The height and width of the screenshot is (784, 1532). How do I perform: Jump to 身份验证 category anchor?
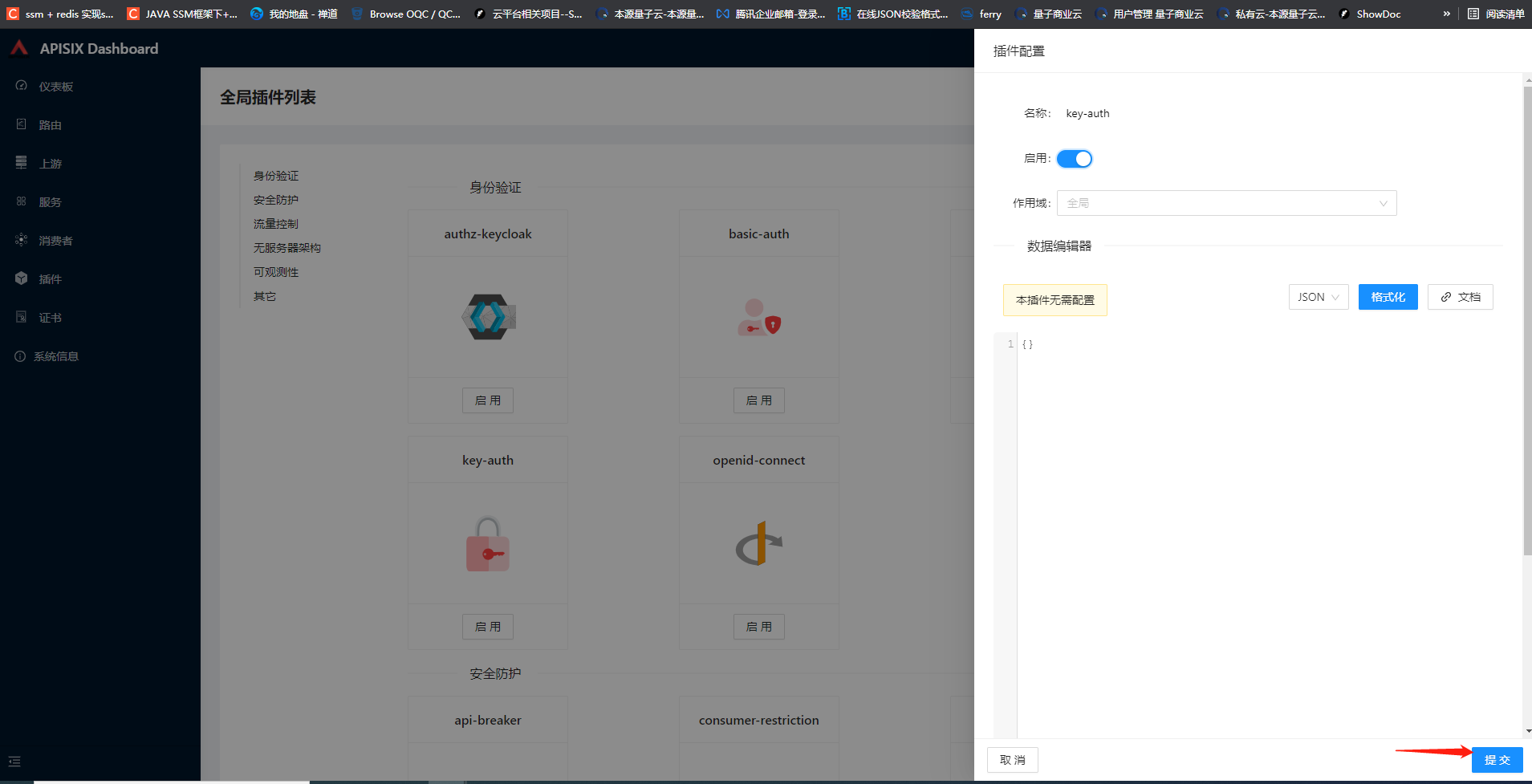coord(276,176)
